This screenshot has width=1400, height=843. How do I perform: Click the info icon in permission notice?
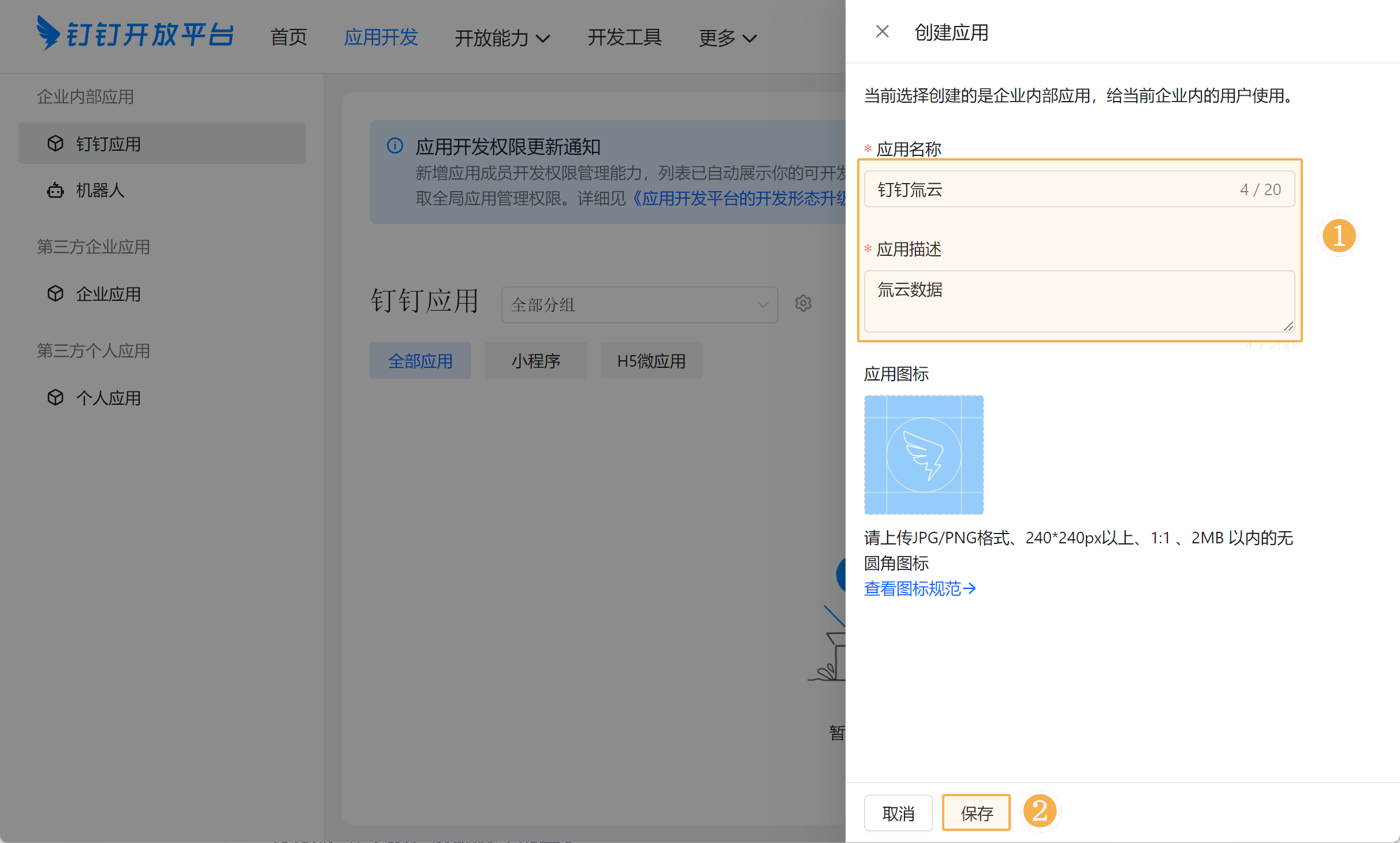pos(395,146)
